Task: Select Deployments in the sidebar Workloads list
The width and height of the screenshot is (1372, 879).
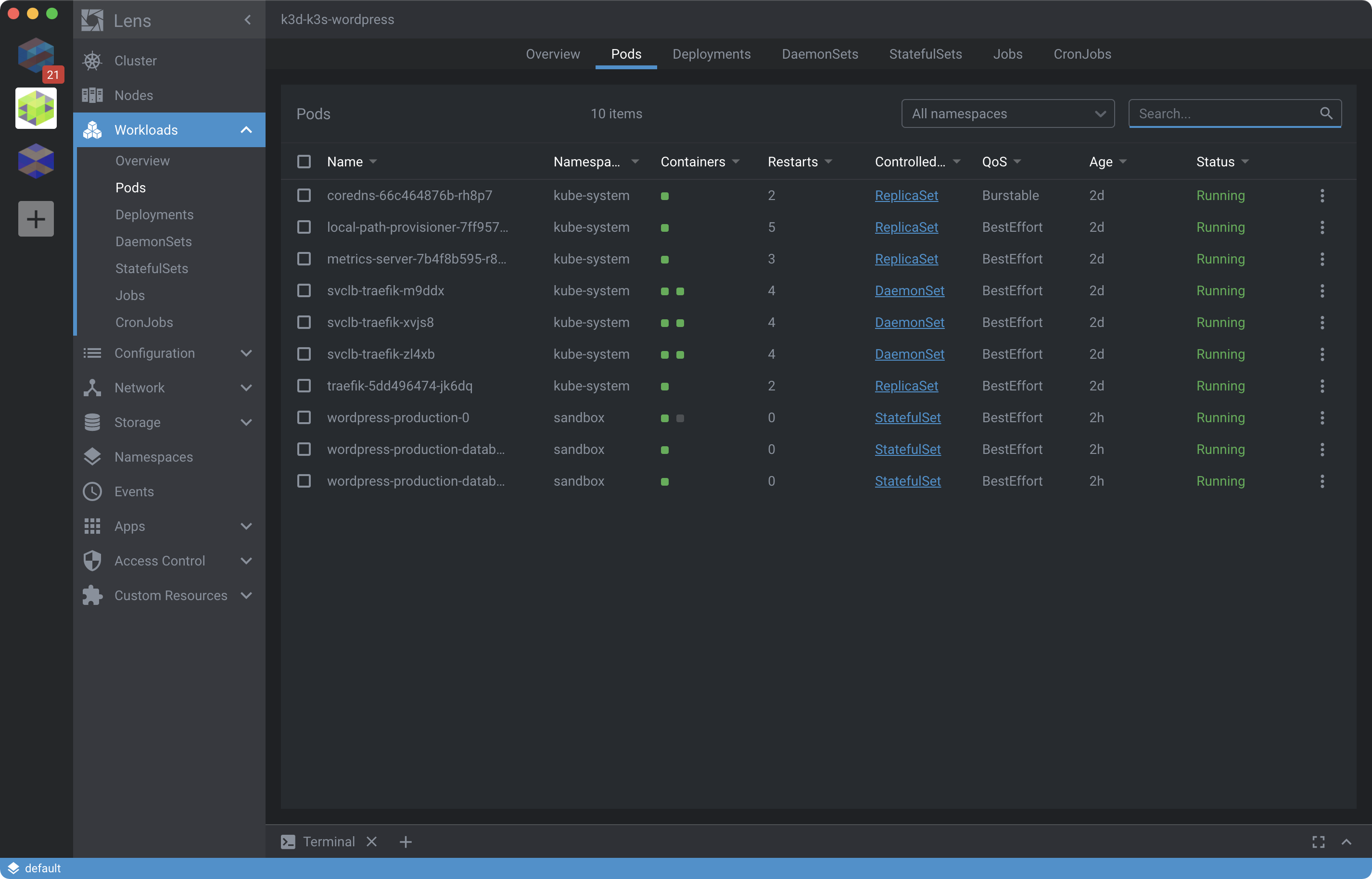Action: point(154,214)
